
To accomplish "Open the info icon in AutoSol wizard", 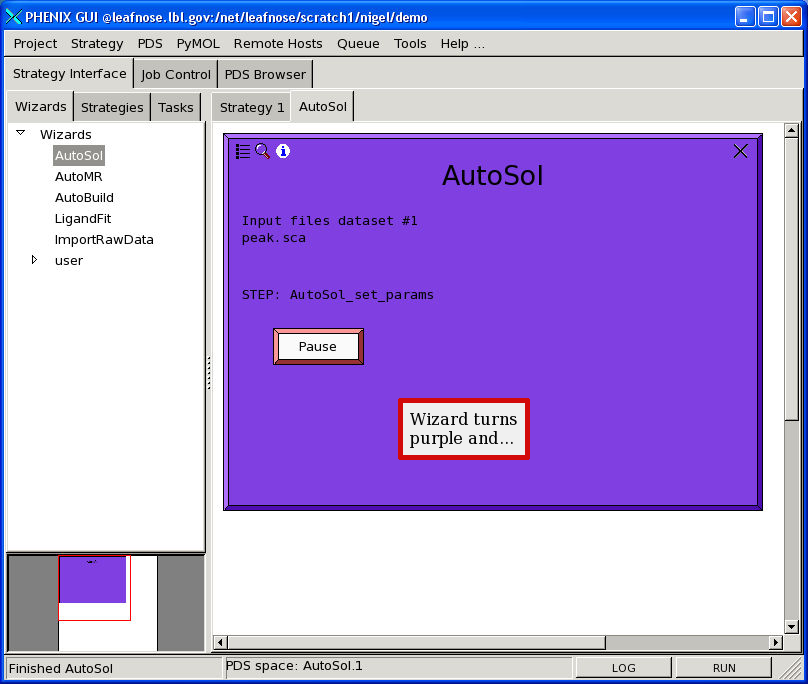I will coord(283,151).
